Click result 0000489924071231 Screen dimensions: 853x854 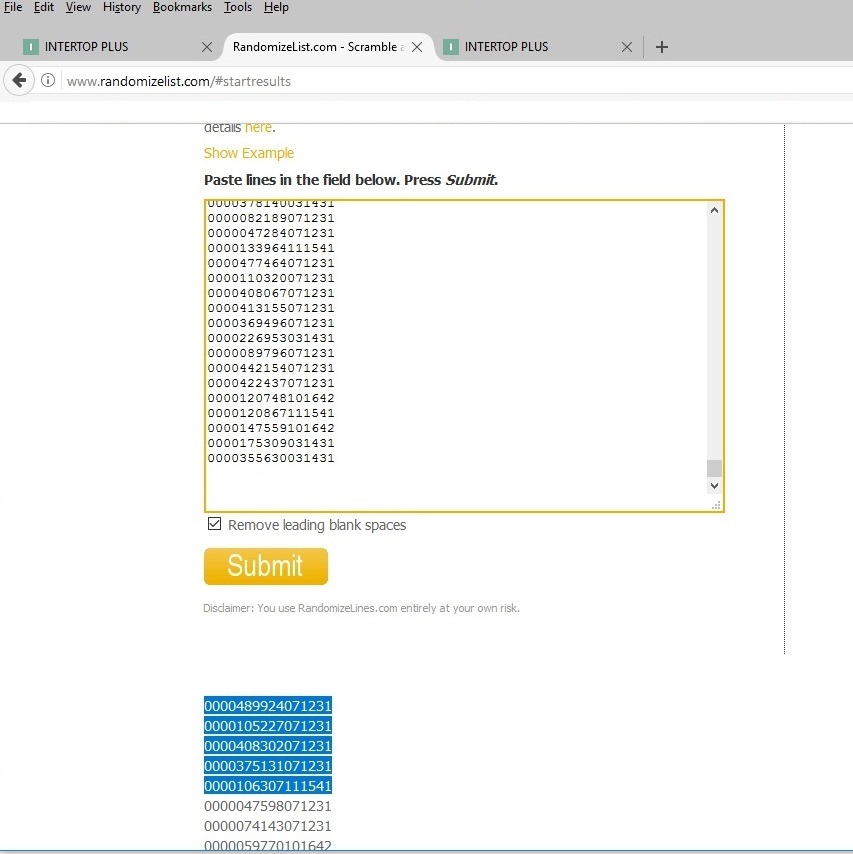pos(267,706)
